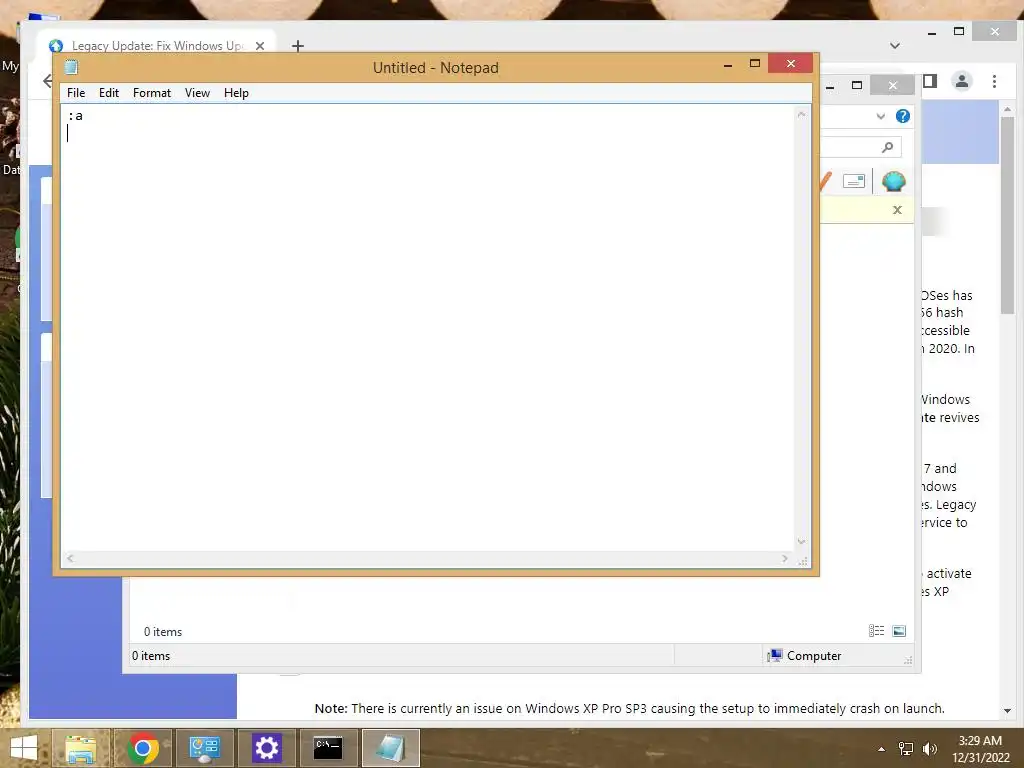Click Chrome back arrow button
This screenshot has height=768, width=1024.
tap(47, 81)
